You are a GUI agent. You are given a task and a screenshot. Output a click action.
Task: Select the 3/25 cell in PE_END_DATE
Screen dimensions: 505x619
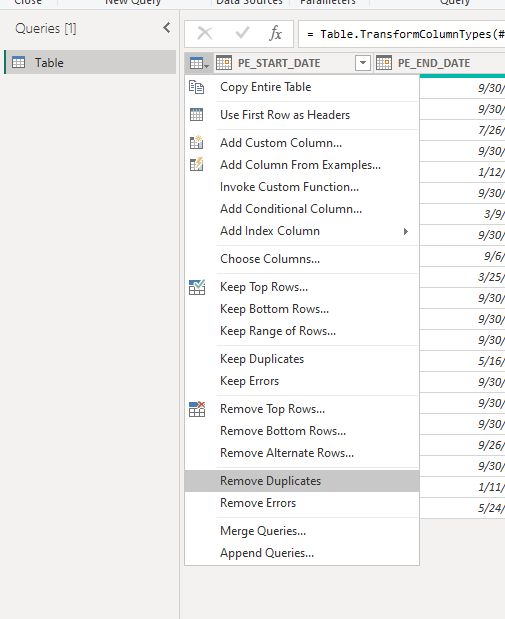tap(462, 277)
